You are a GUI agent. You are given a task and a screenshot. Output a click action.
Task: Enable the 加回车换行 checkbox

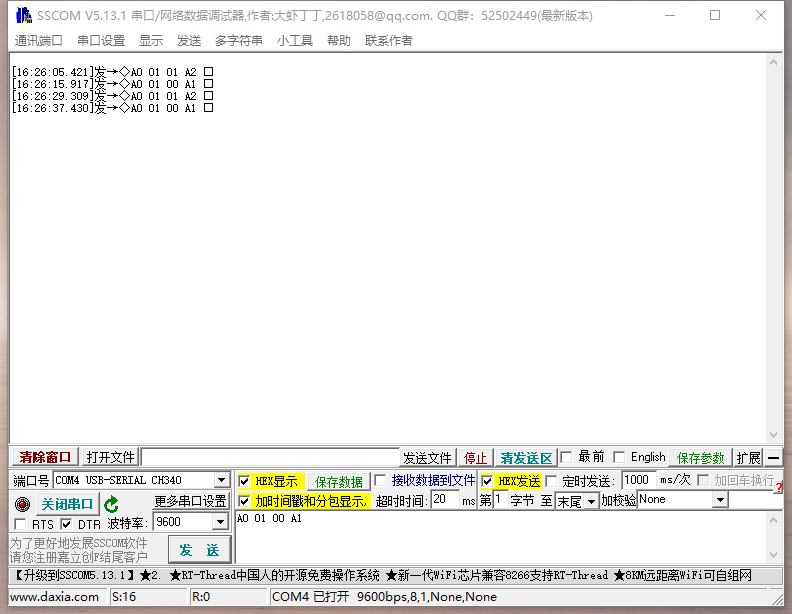(703, 480)
